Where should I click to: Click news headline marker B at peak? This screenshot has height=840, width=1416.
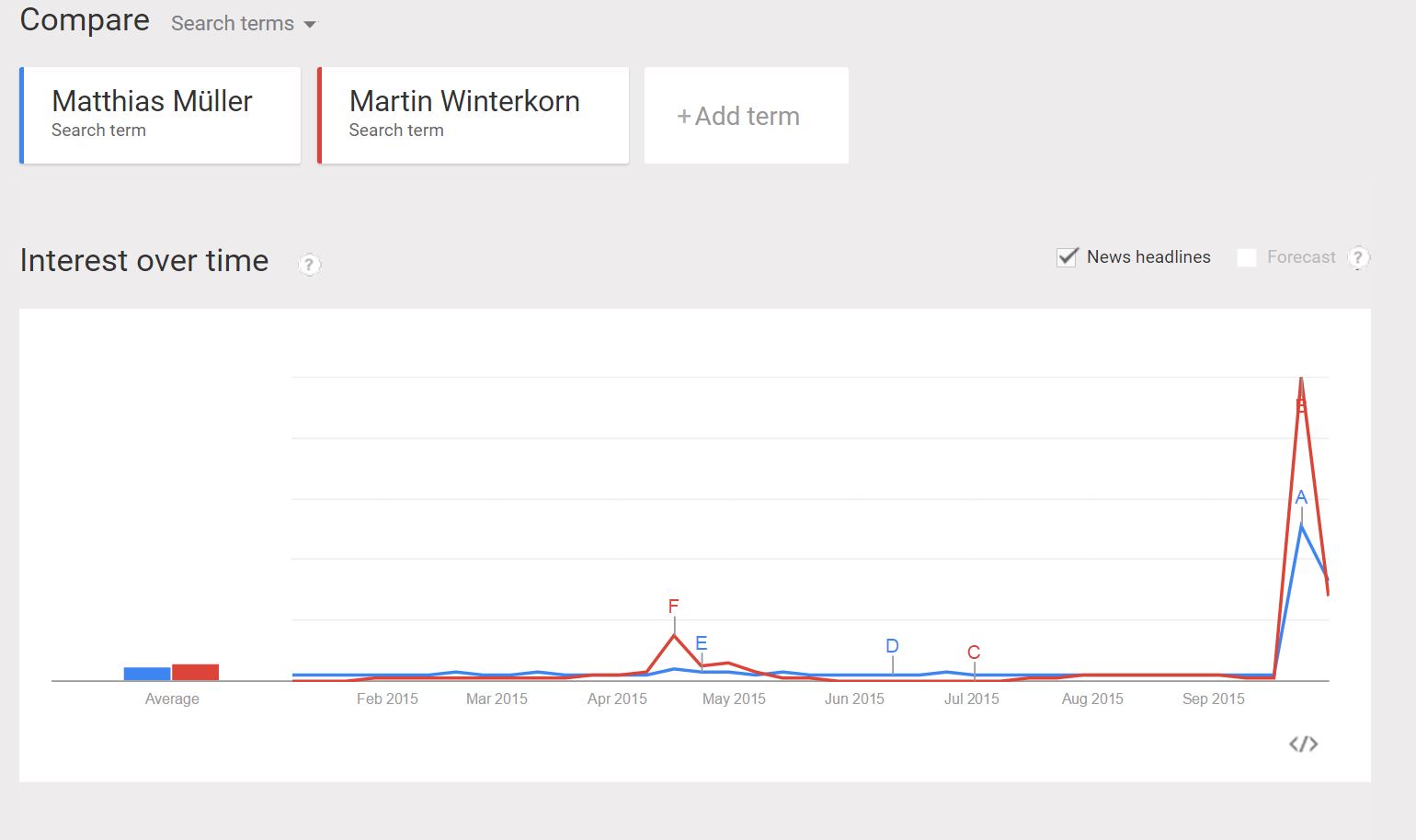[x=1300, y=405]
